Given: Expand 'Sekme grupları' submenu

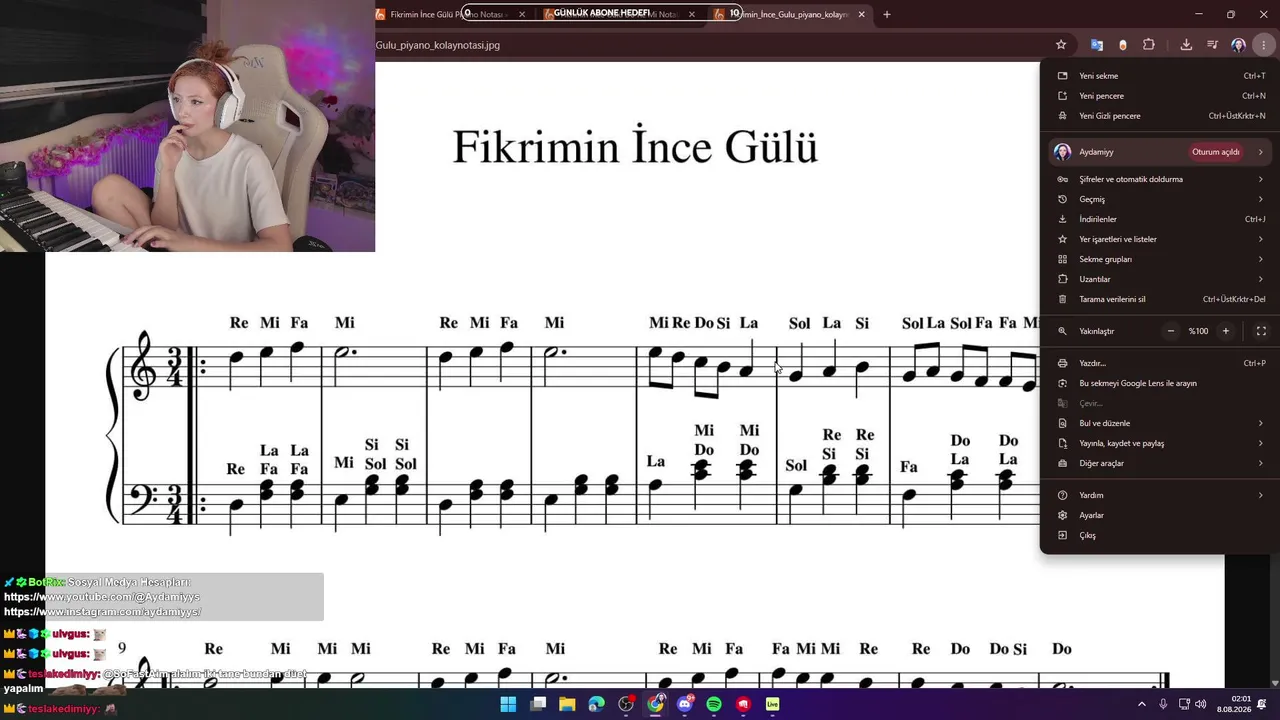Looking at the screenshot, I should click(1161, 259).
